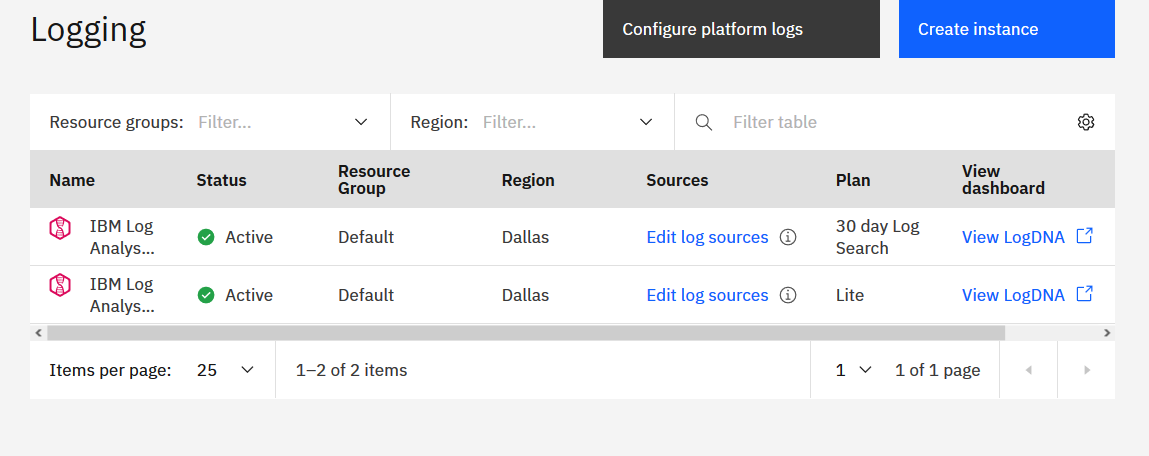Click Create instance button
The image size is (1149, 456).
[1007, 29]
